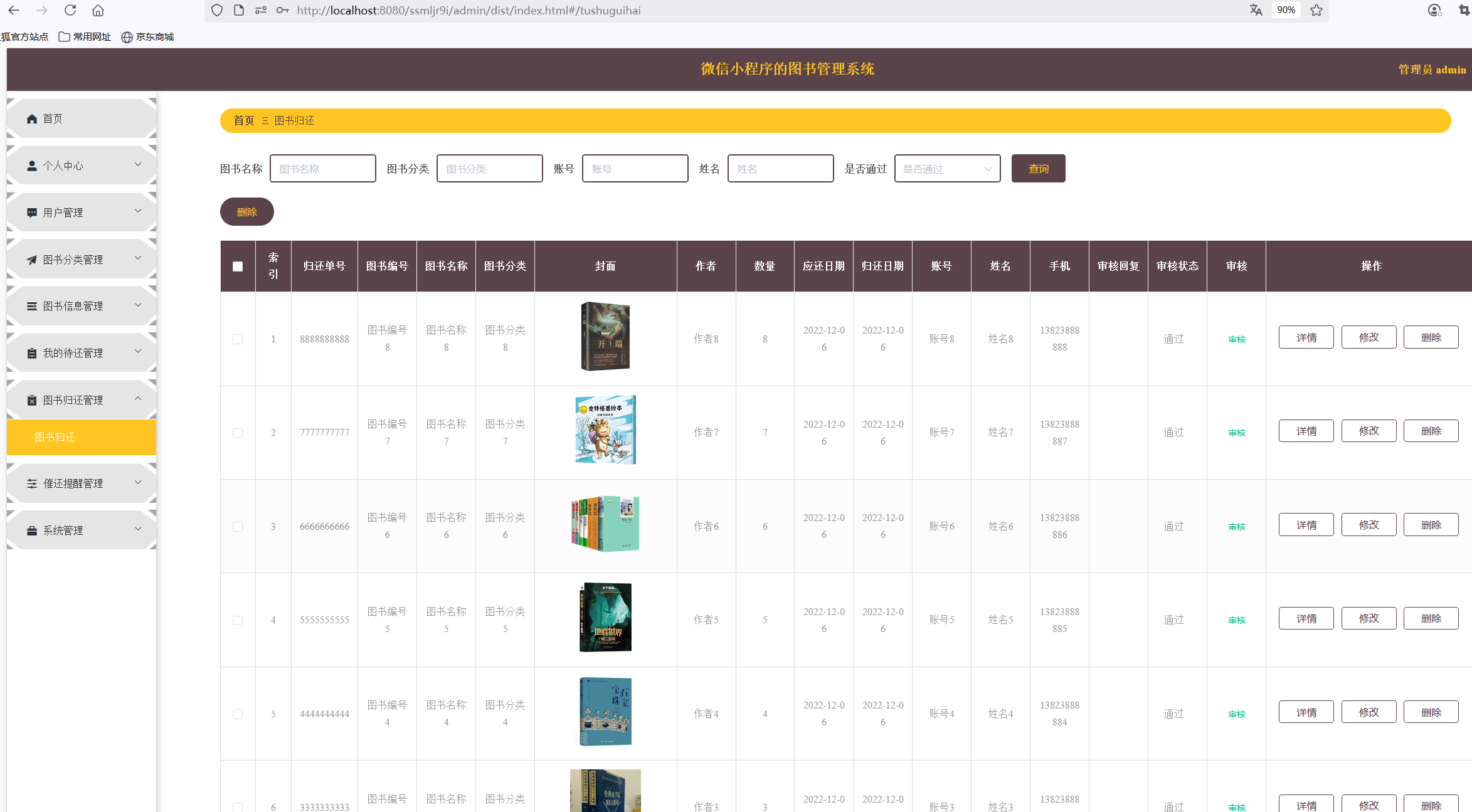
Task: Check the row checkbox for 归还单号 8888888888
Action: click(238, 339)
